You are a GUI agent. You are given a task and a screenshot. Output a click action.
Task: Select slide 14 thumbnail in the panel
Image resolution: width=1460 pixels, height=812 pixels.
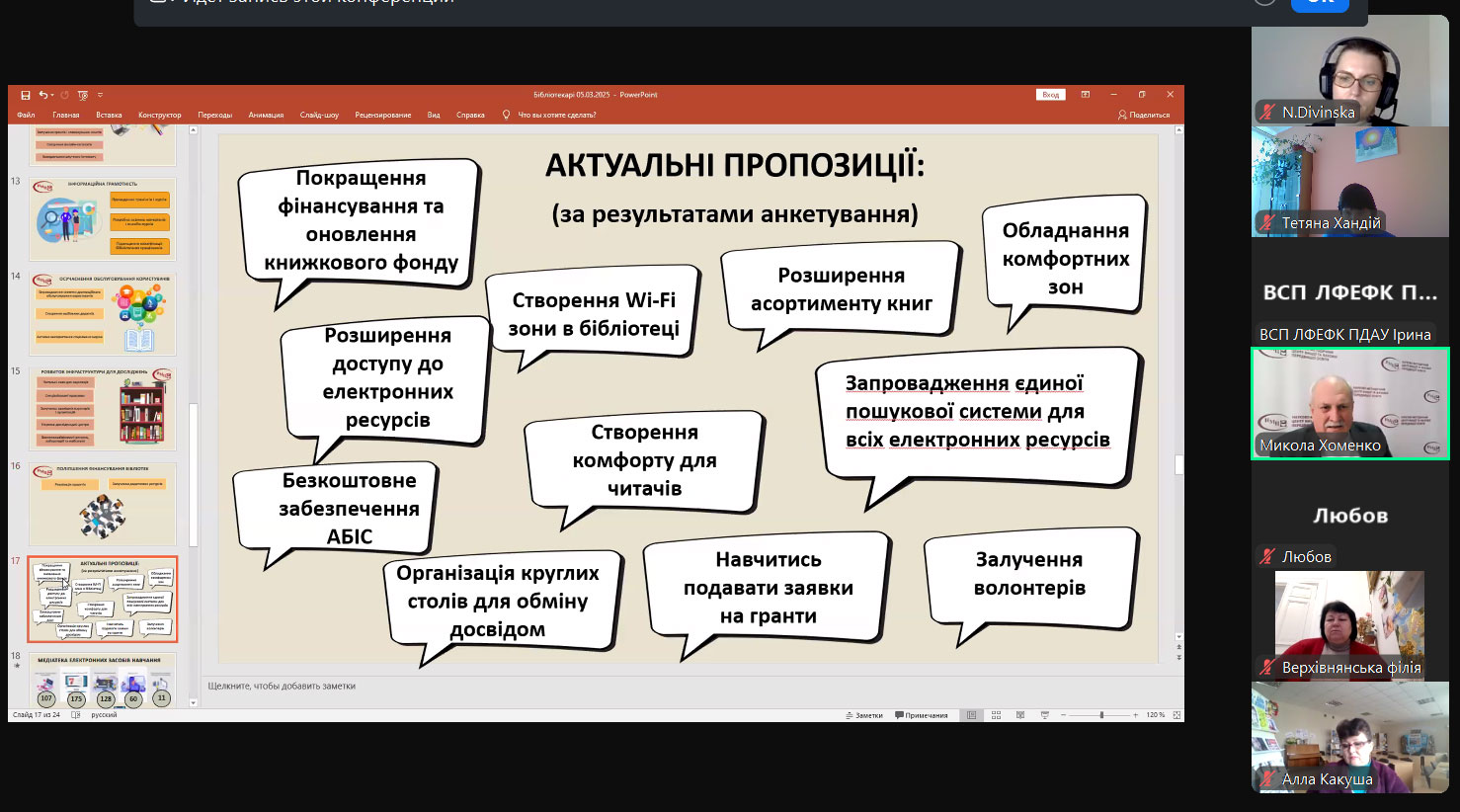(x=103, y=314)
